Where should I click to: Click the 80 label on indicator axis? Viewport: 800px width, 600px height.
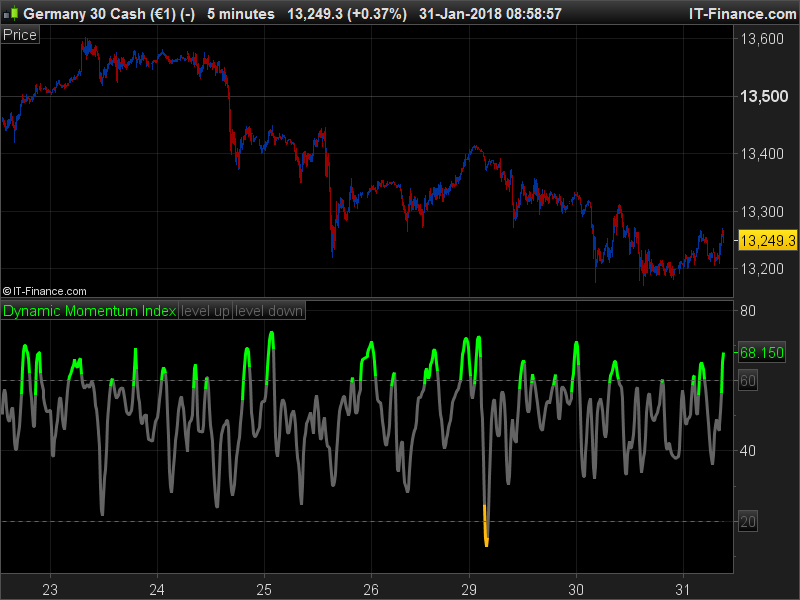click(x=747, y=311)
